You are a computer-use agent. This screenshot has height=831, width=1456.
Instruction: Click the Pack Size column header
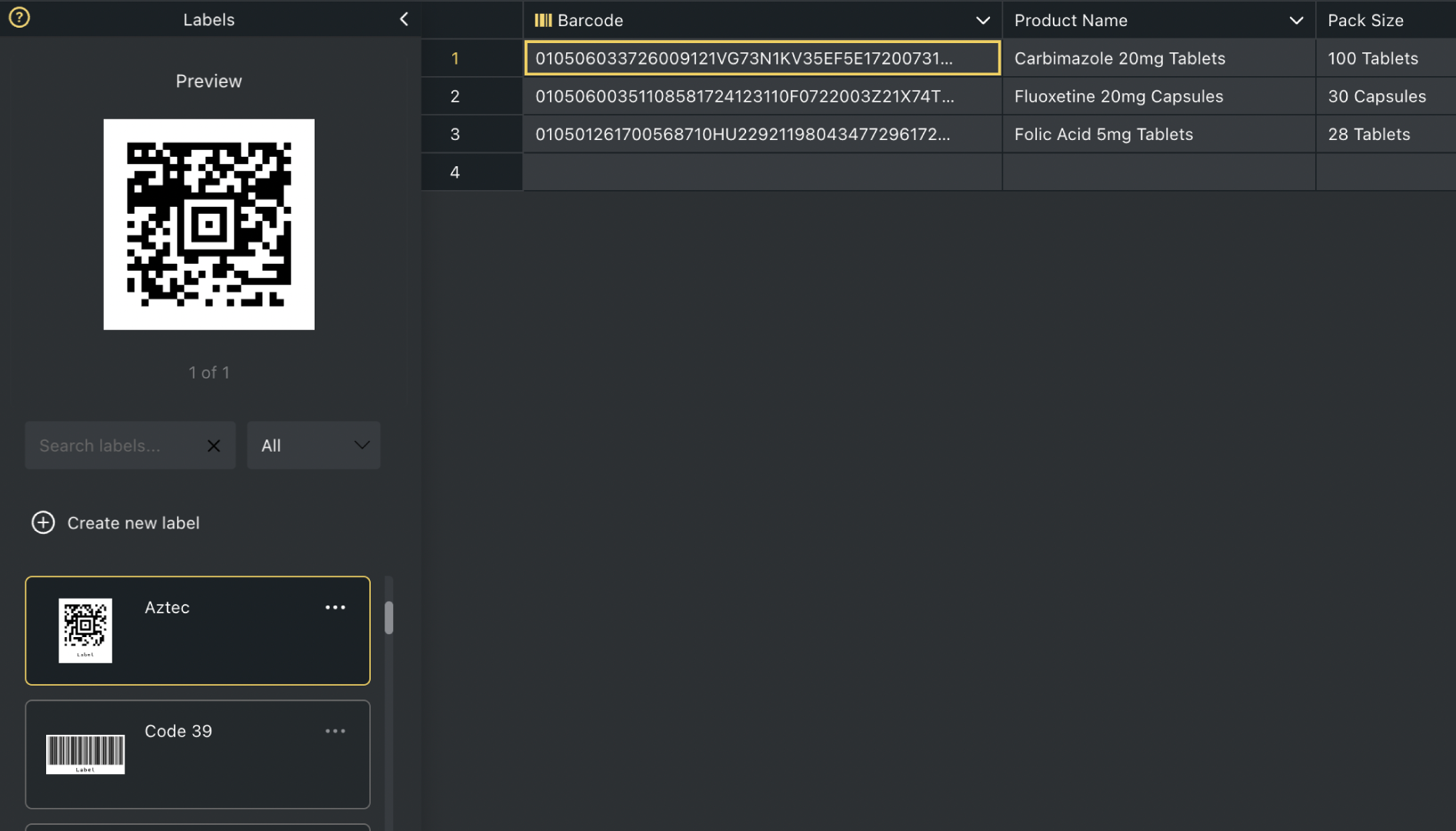point(1385,20)
